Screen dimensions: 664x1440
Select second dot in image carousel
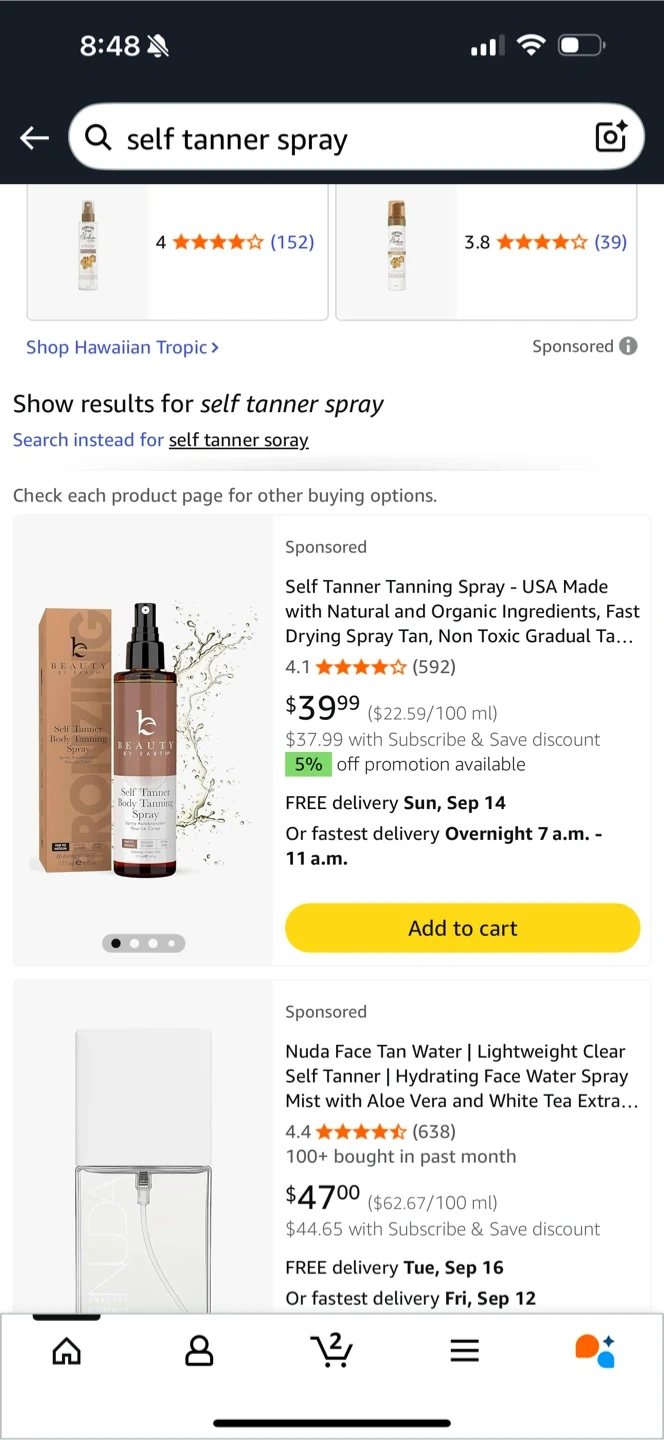[134, 943]
